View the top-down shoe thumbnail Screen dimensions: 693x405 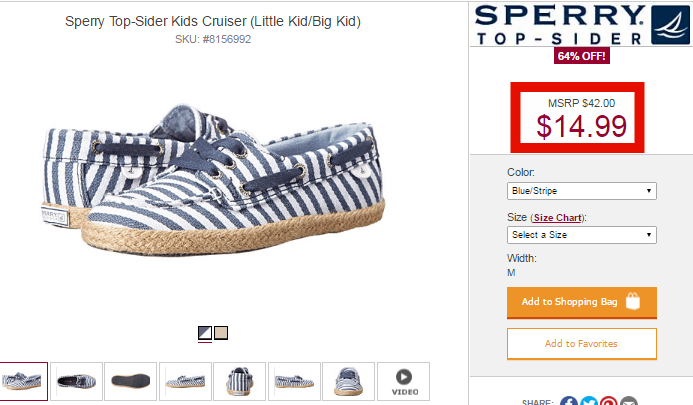76,382
